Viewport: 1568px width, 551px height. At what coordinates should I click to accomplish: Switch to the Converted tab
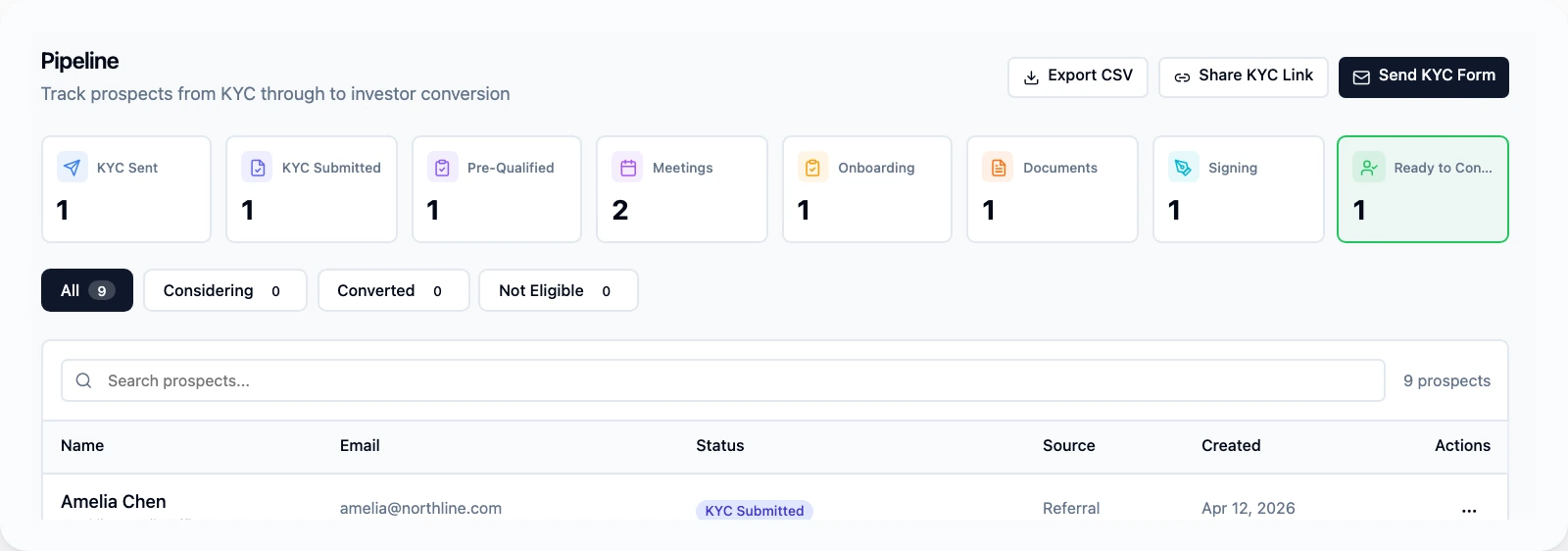(394, 290)
